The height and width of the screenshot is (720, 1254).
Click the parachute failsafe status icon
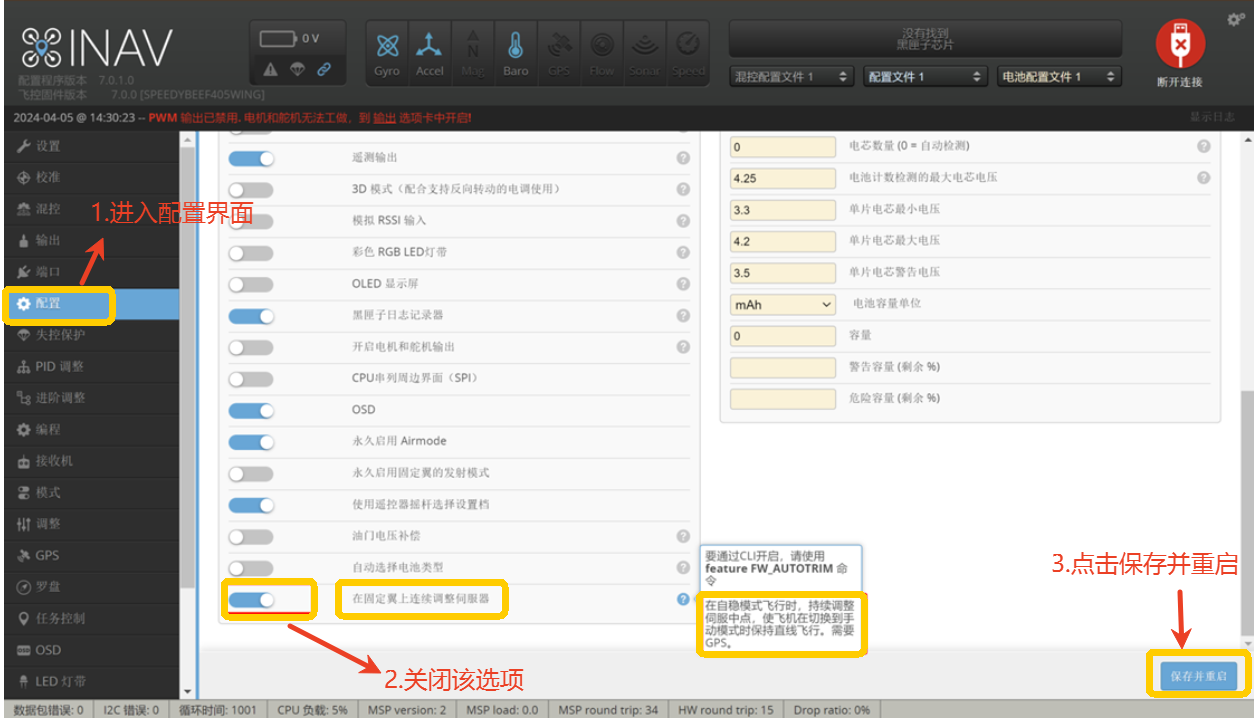pos(298,69)
